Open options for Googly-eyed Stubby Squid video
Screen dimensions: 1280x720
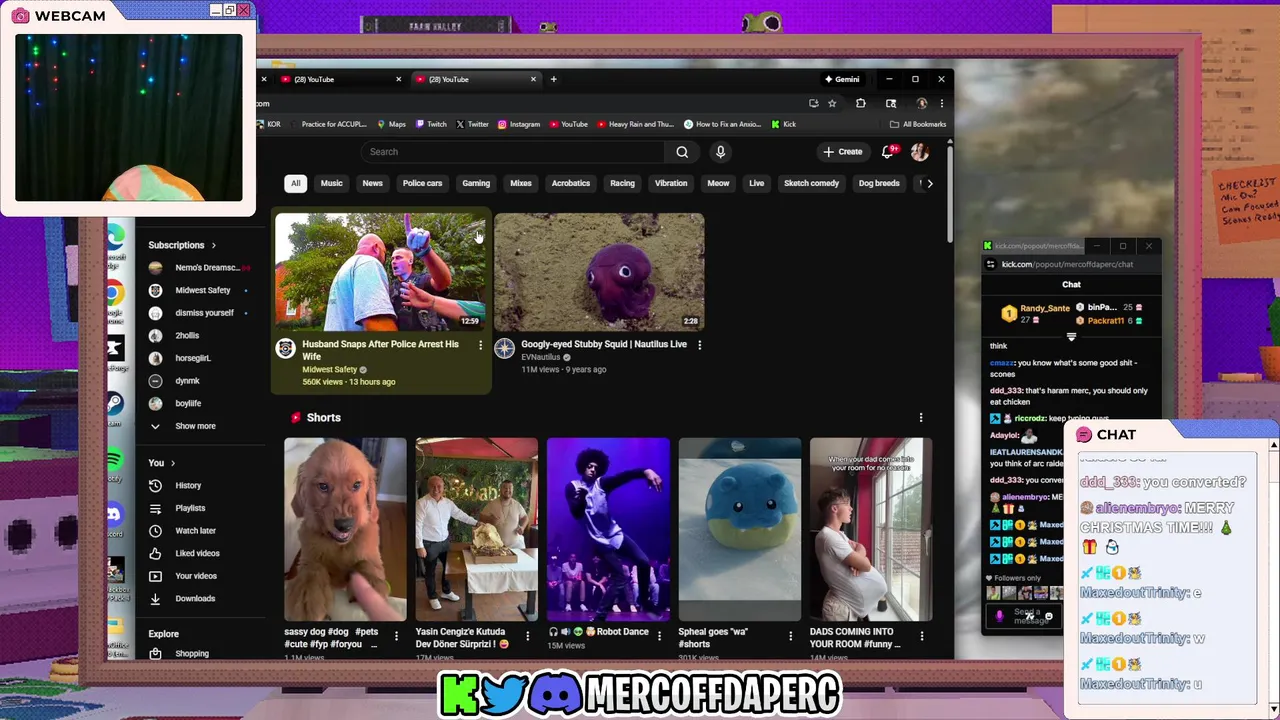click(699, 345)
